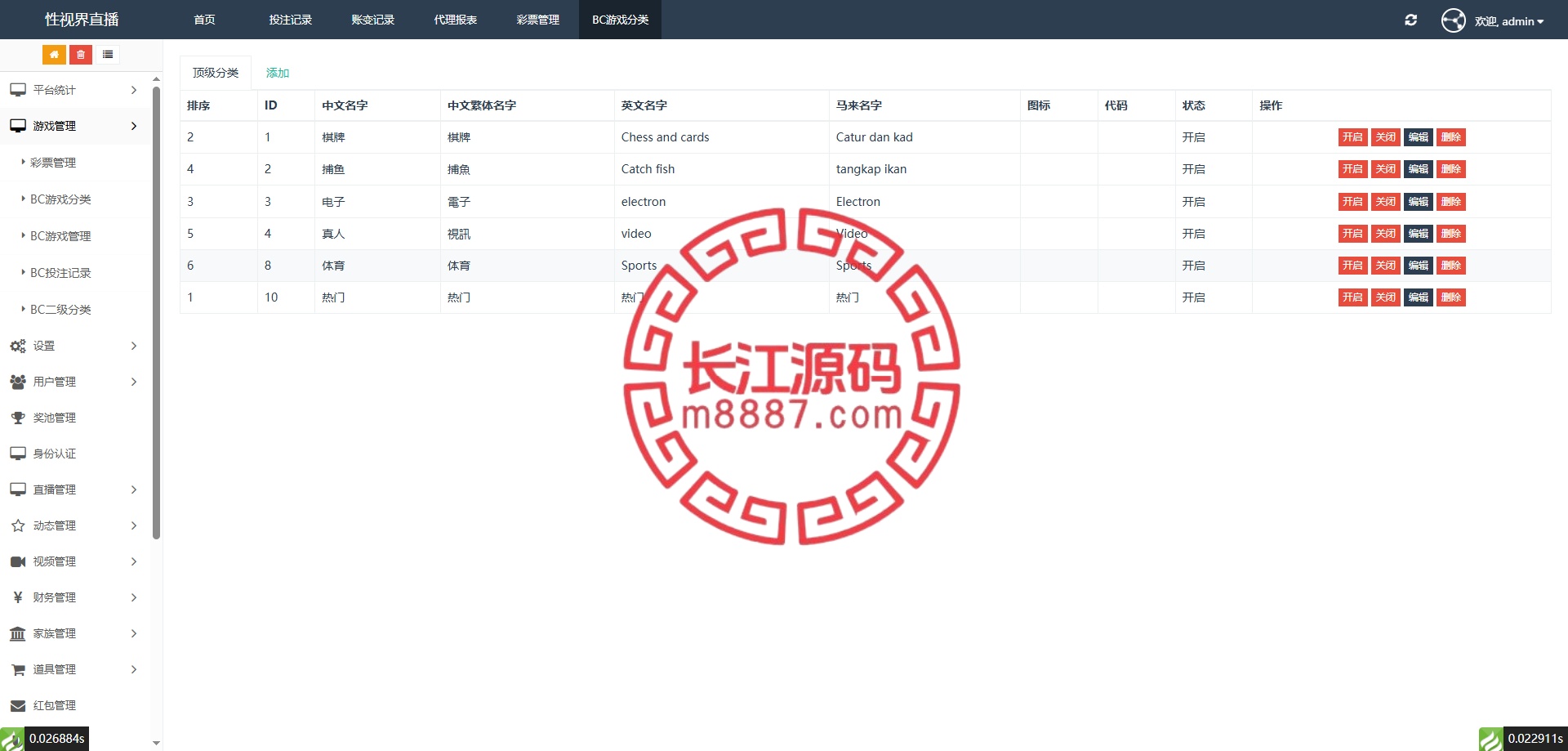
Task: Open BC二级分类 in the sidebar submenu
Action: [x=60, y=310]
